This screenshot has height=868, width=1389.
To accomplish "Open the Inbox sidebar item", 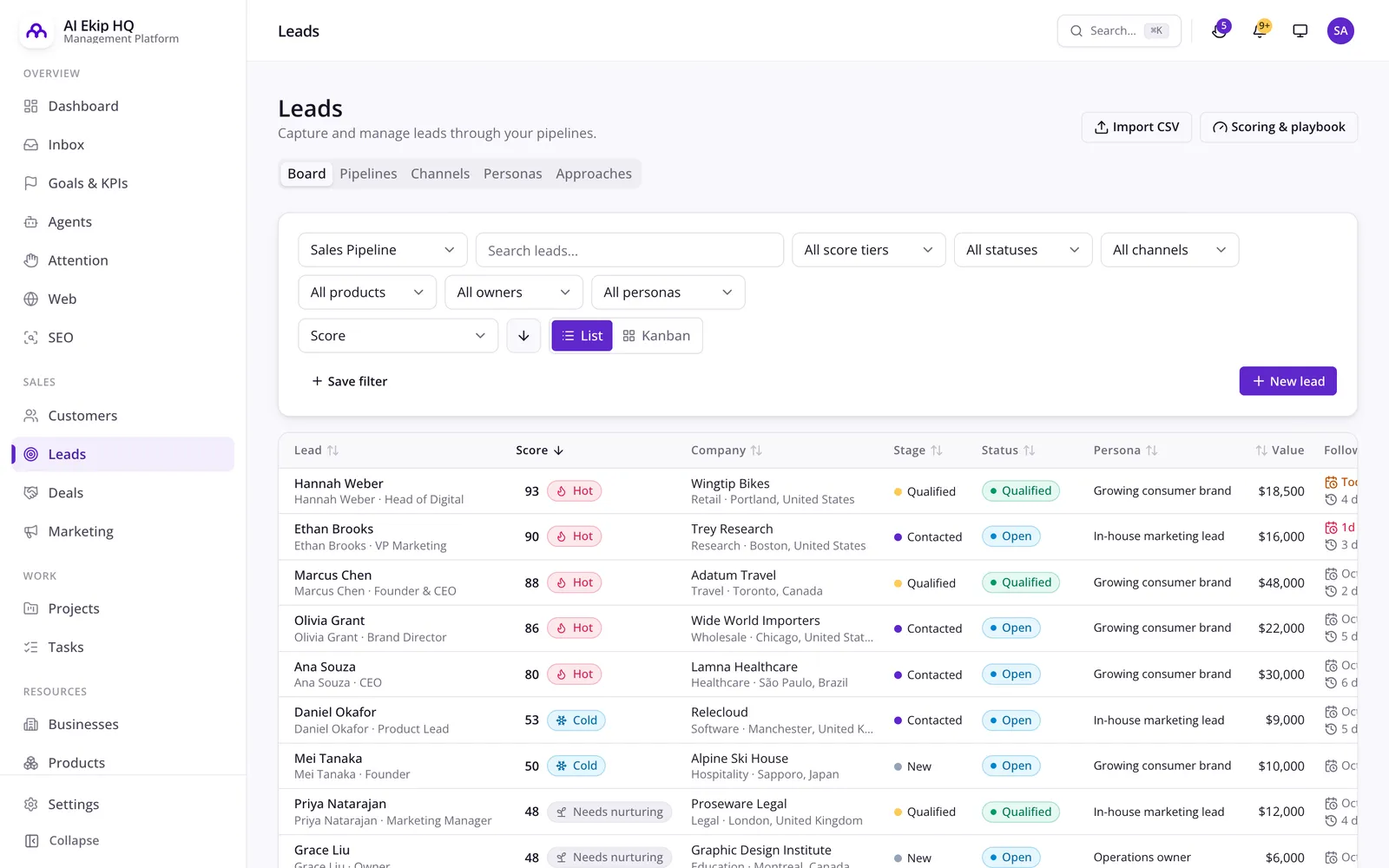I will 123,145.
